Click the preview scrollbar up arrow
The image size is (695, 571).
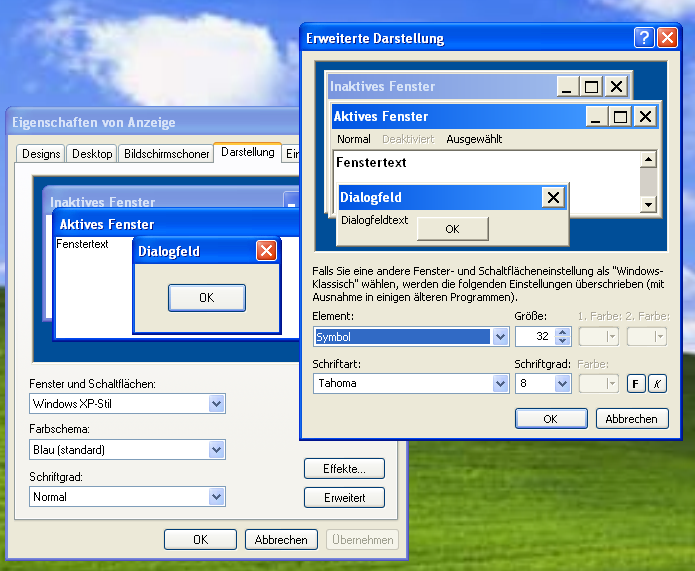coord(648,159)
